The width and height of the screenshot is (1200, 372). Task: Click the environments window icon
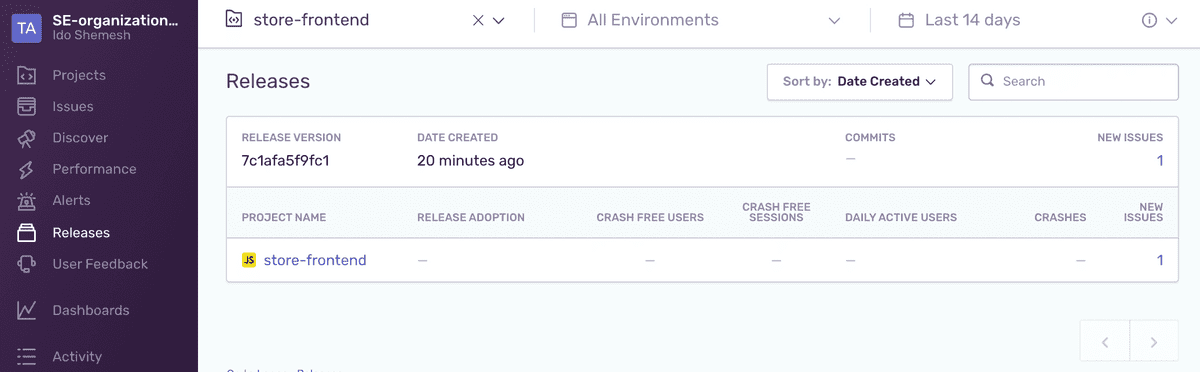[x=569, y=20]
